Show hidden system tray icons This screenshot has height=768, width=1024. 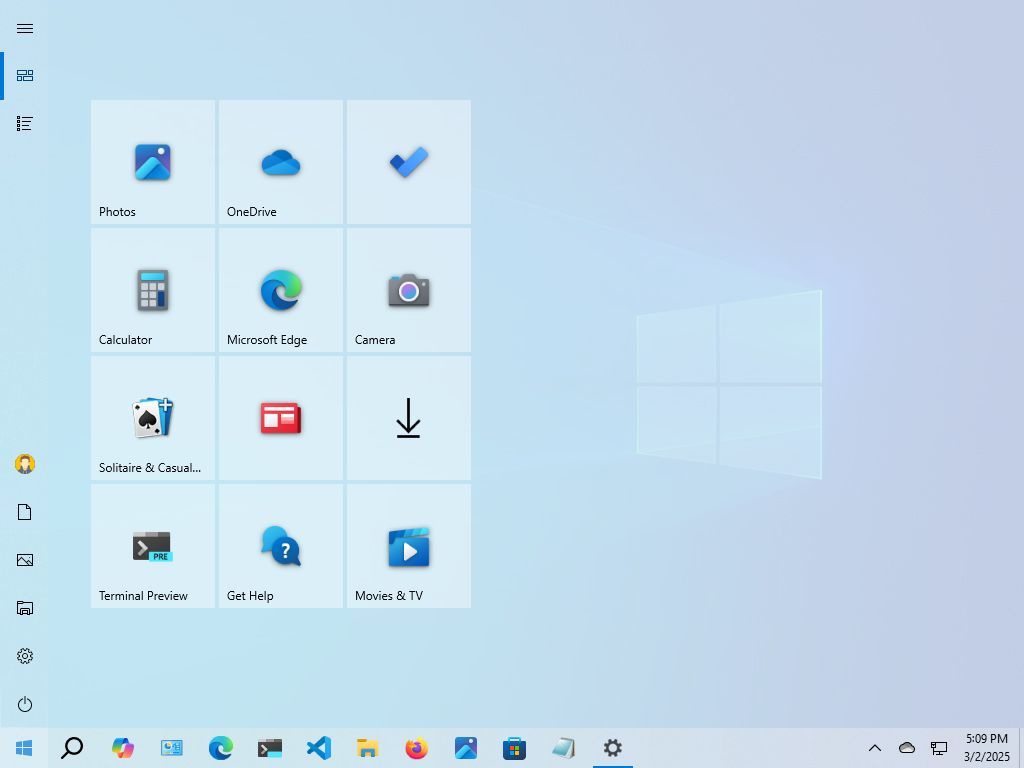[x=874, y=747]
